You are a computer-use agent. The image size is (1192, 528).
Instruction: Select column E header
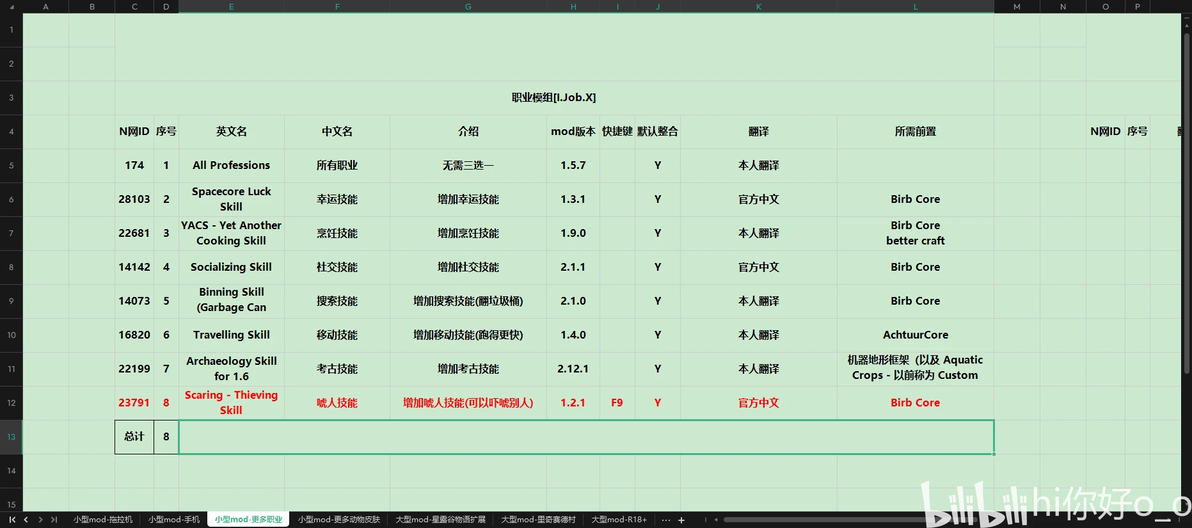point(231,6)
